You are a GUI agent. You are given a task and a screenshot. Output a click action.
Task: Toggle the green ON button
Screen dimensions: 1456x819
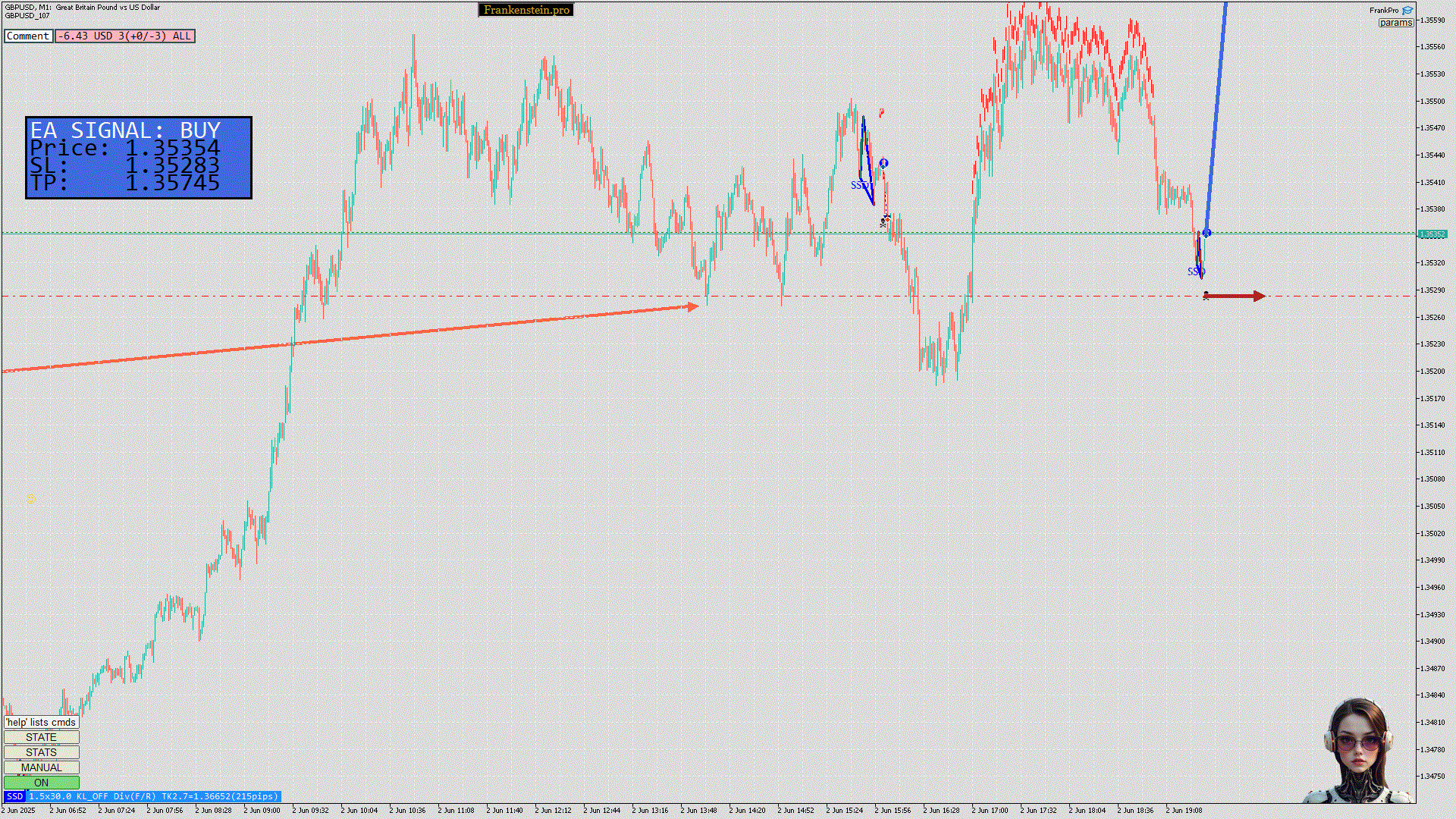(x=41, y=783)
